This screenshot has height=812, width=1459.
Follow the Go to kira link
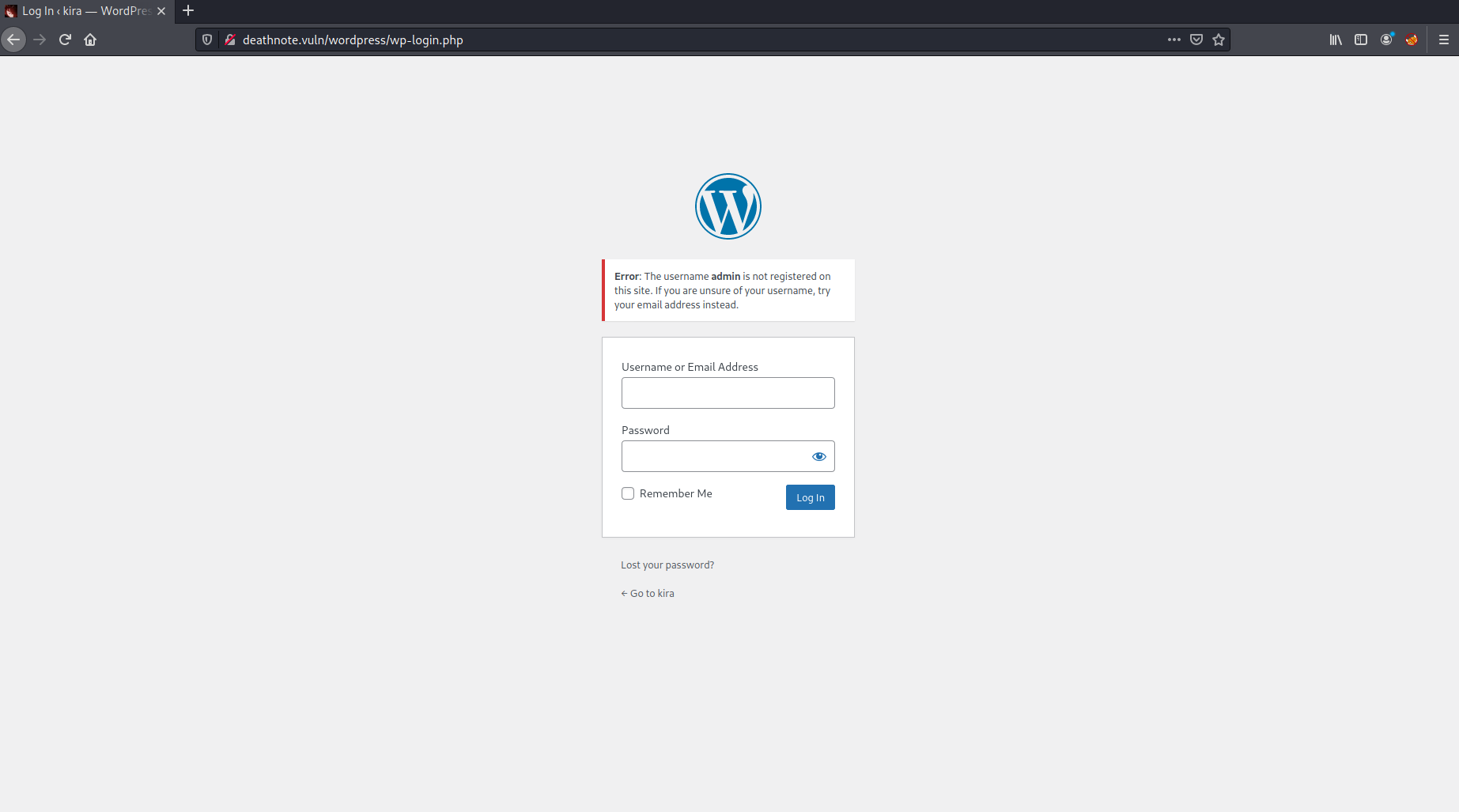coord(648,594)
